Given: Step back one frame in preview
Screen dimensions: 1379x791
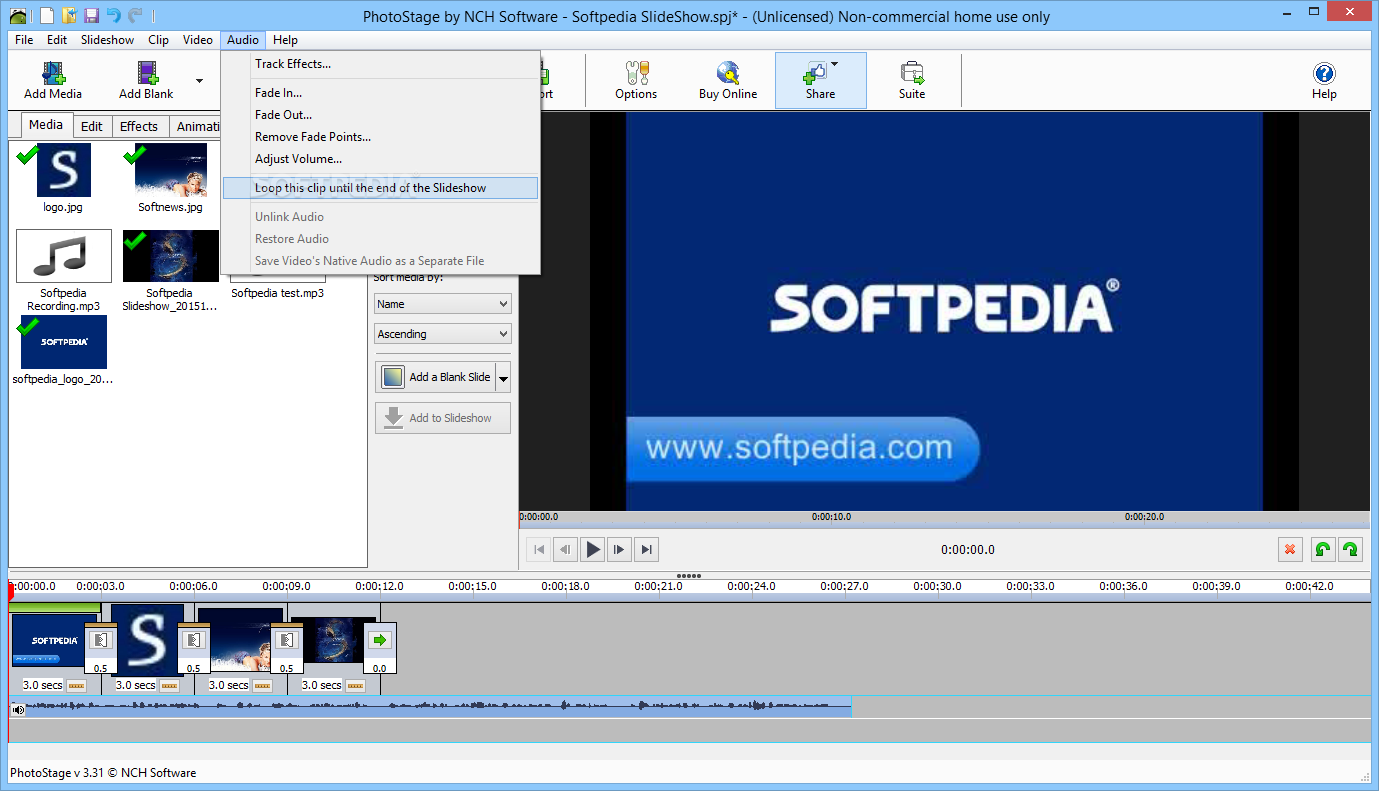Looking at the screenshot, I should coord(565,549).
